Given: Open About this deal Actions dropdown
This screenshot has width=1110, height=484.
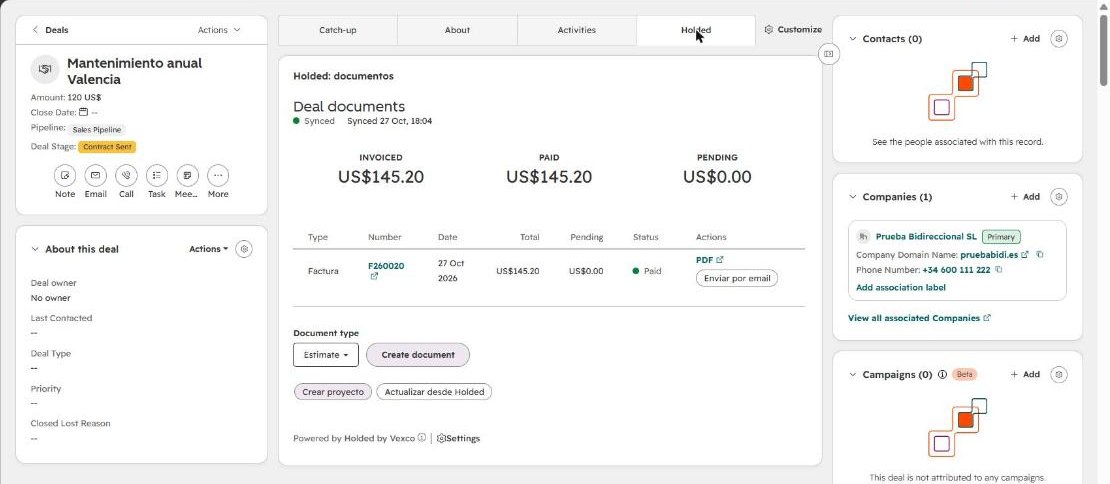Looking at the screenshot, I should [209, 249].
